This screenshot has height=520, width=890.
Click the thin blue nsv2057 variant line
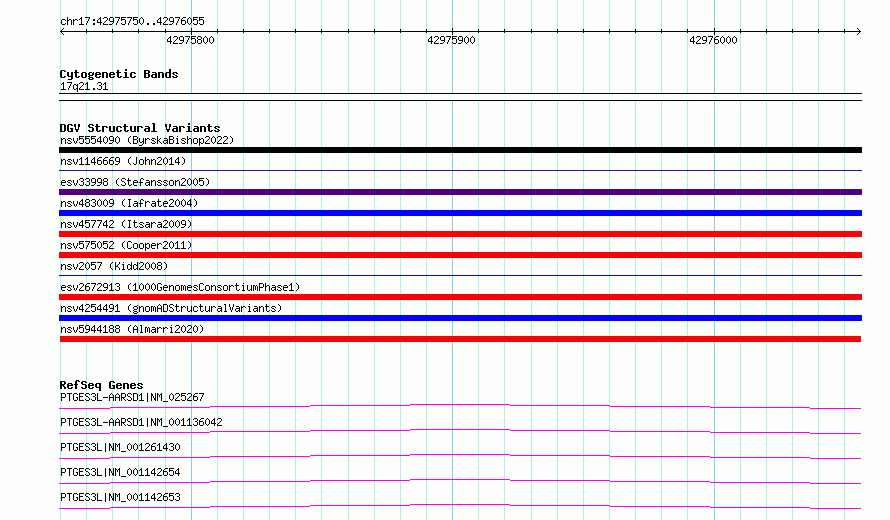click(460, 275)
